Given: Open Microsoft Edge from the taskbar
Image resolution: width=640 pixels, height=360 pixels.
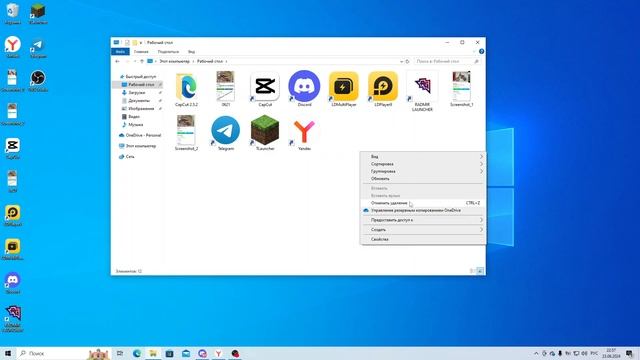Looking at the screenshot, I should coord(137,353).
